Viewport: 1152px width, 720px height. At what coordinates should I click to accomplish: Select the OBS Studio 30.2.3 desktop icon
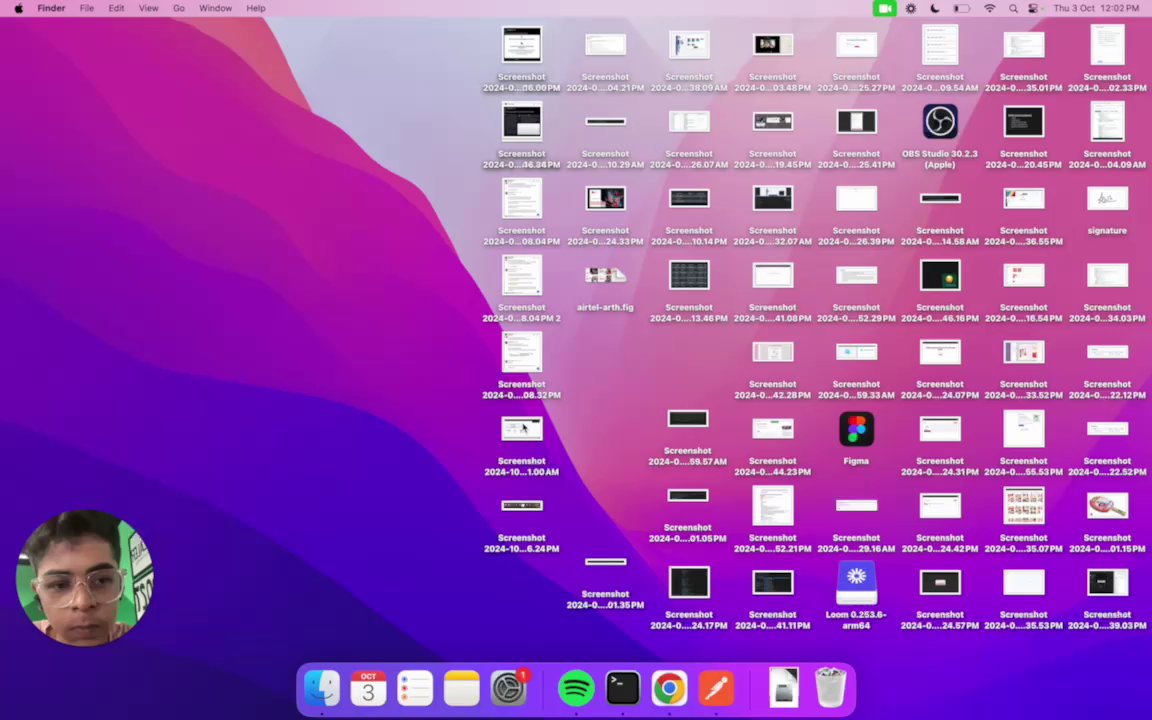(940, 122)
